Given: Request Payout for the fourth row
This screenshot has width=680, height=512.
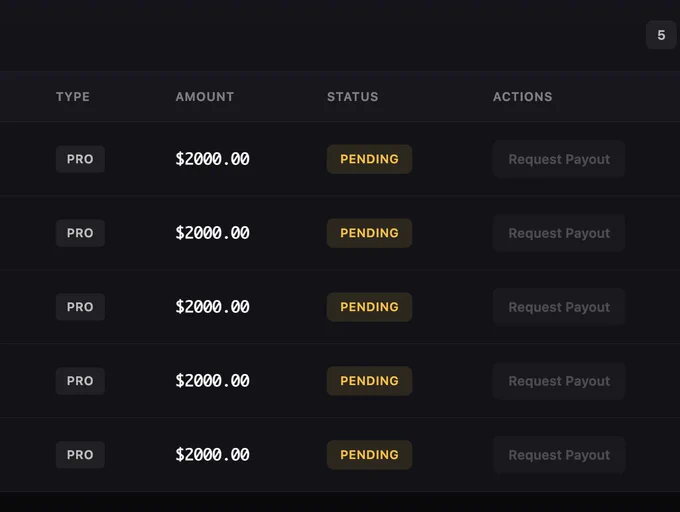Looking at the screenshot, I should coord(559,381).
